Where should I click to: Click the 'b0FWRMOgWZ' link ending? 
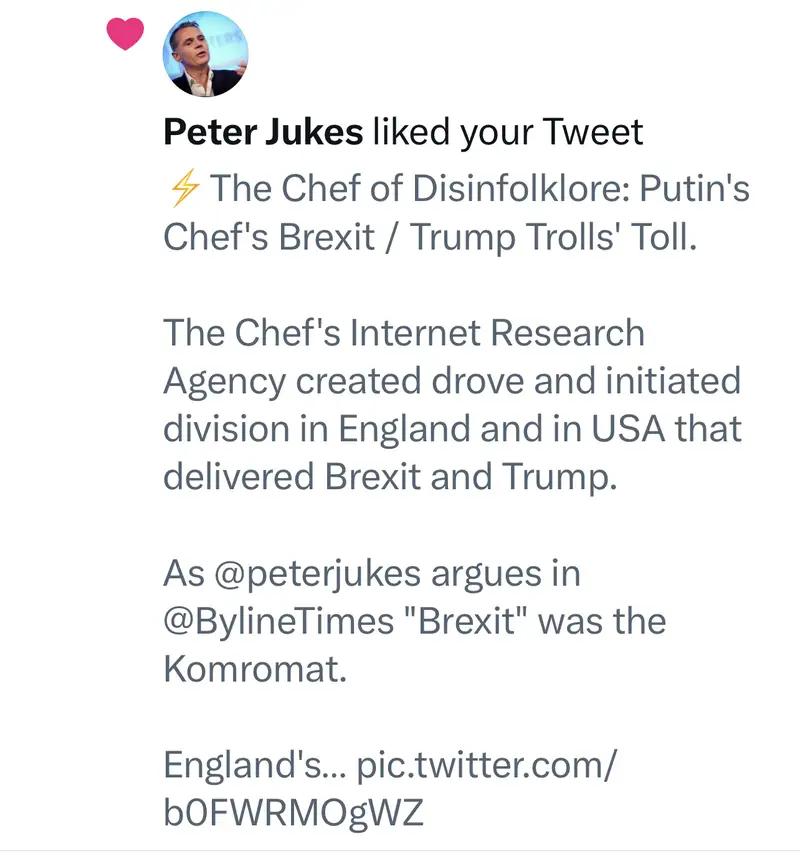[x=292, y=812]
